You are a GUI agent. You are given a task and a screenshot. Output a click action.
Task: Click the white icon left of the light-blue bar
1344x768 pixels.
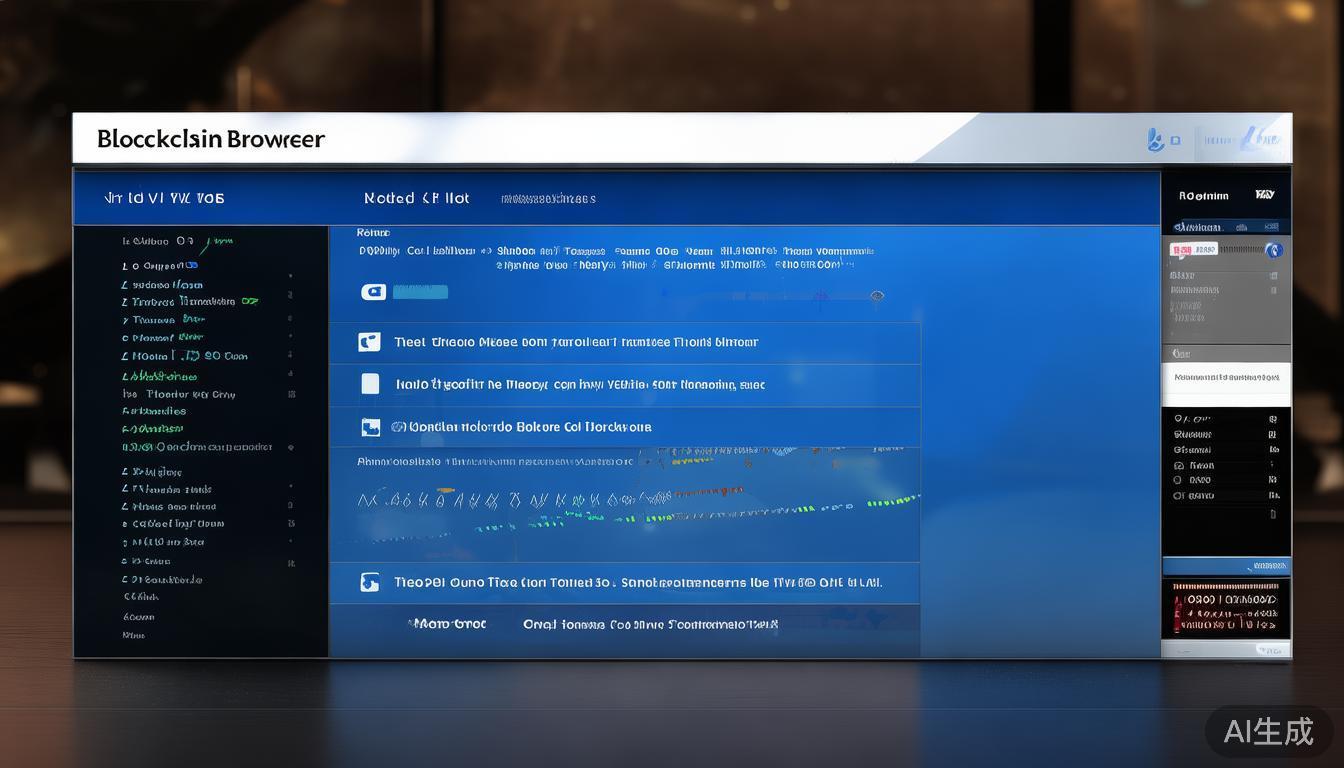(x=373, y=292)
